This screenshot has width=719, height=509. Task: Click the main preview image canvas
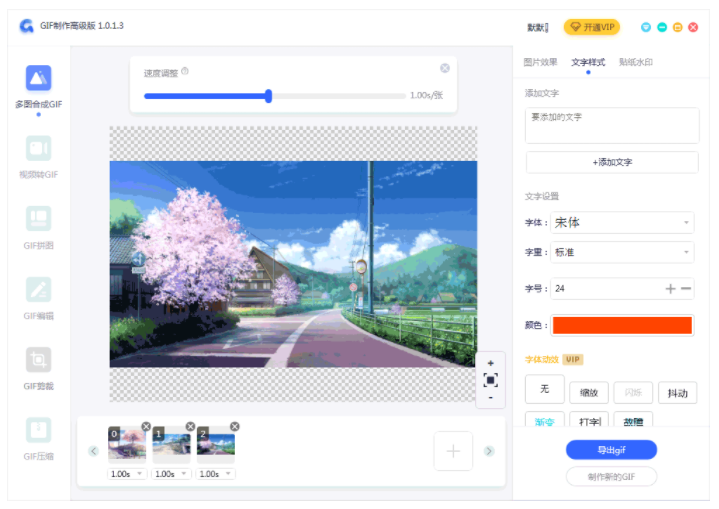[x=293, y=264]
